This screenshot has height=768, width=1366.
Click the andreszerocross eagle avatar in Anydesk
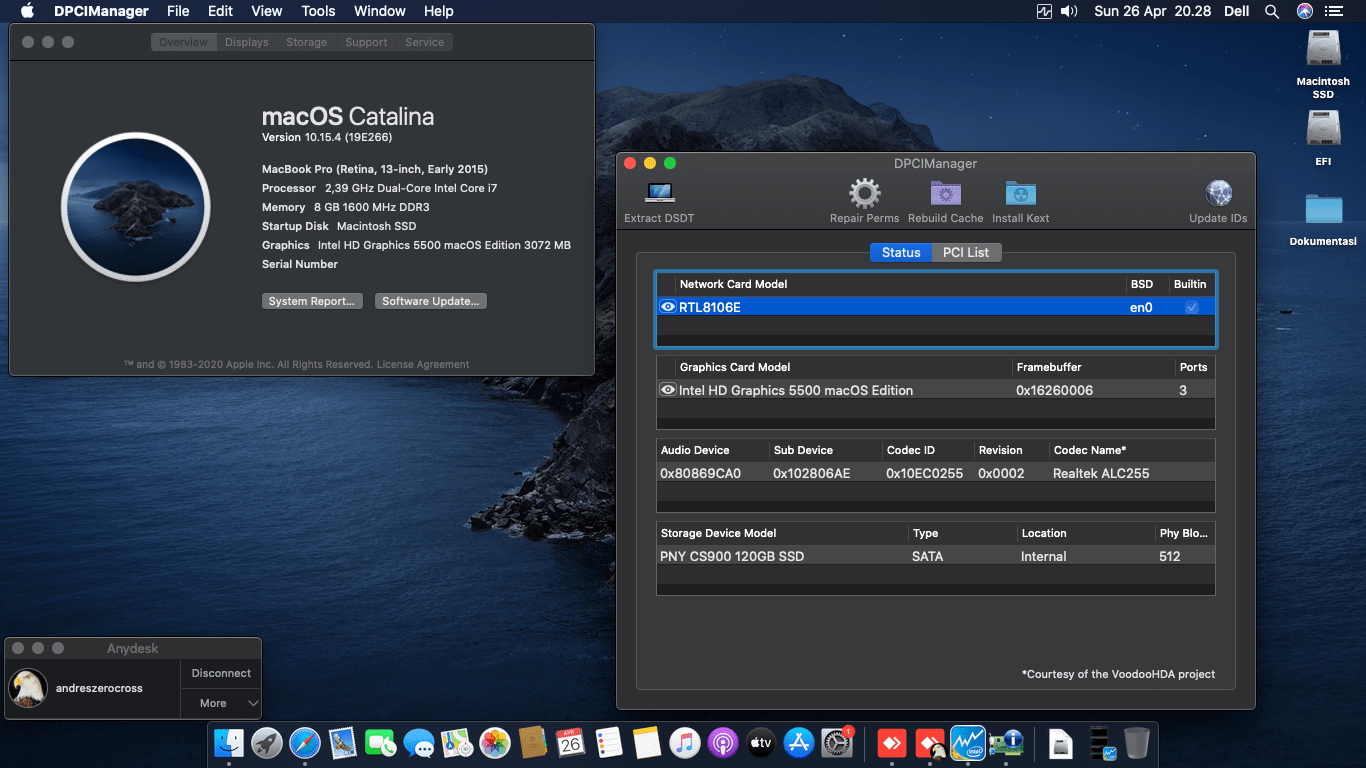[28, 688]
